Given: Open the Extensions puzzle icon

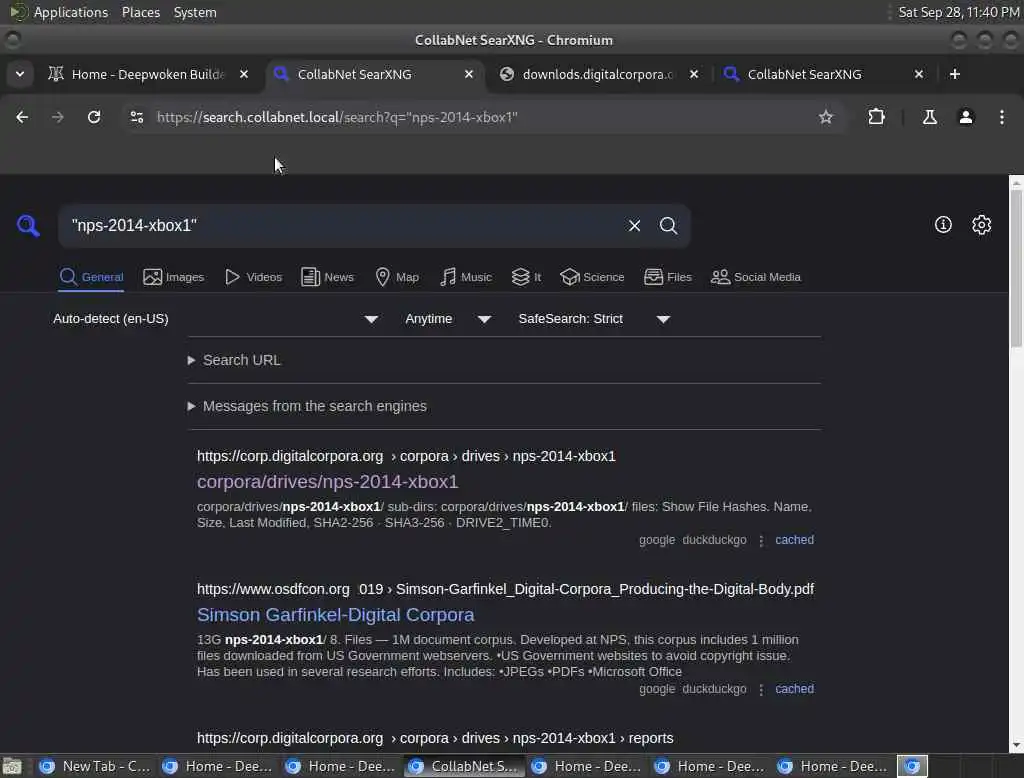Looking at the screenshot, I should [876, 117].
